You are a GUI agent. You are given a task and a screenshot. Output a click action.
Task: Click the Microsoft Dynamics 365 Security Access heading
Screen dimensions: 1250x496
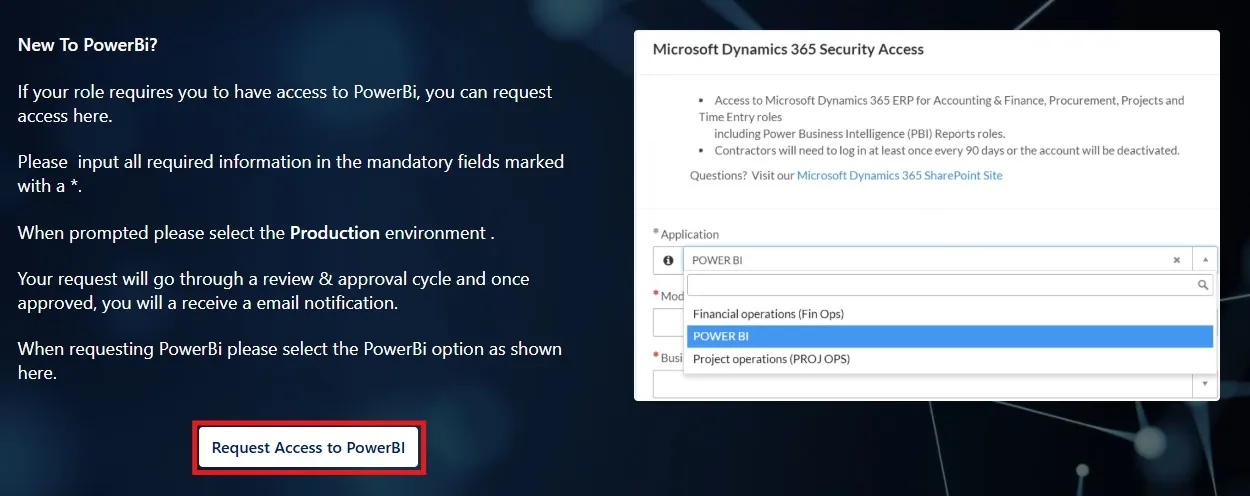point(788,49)
